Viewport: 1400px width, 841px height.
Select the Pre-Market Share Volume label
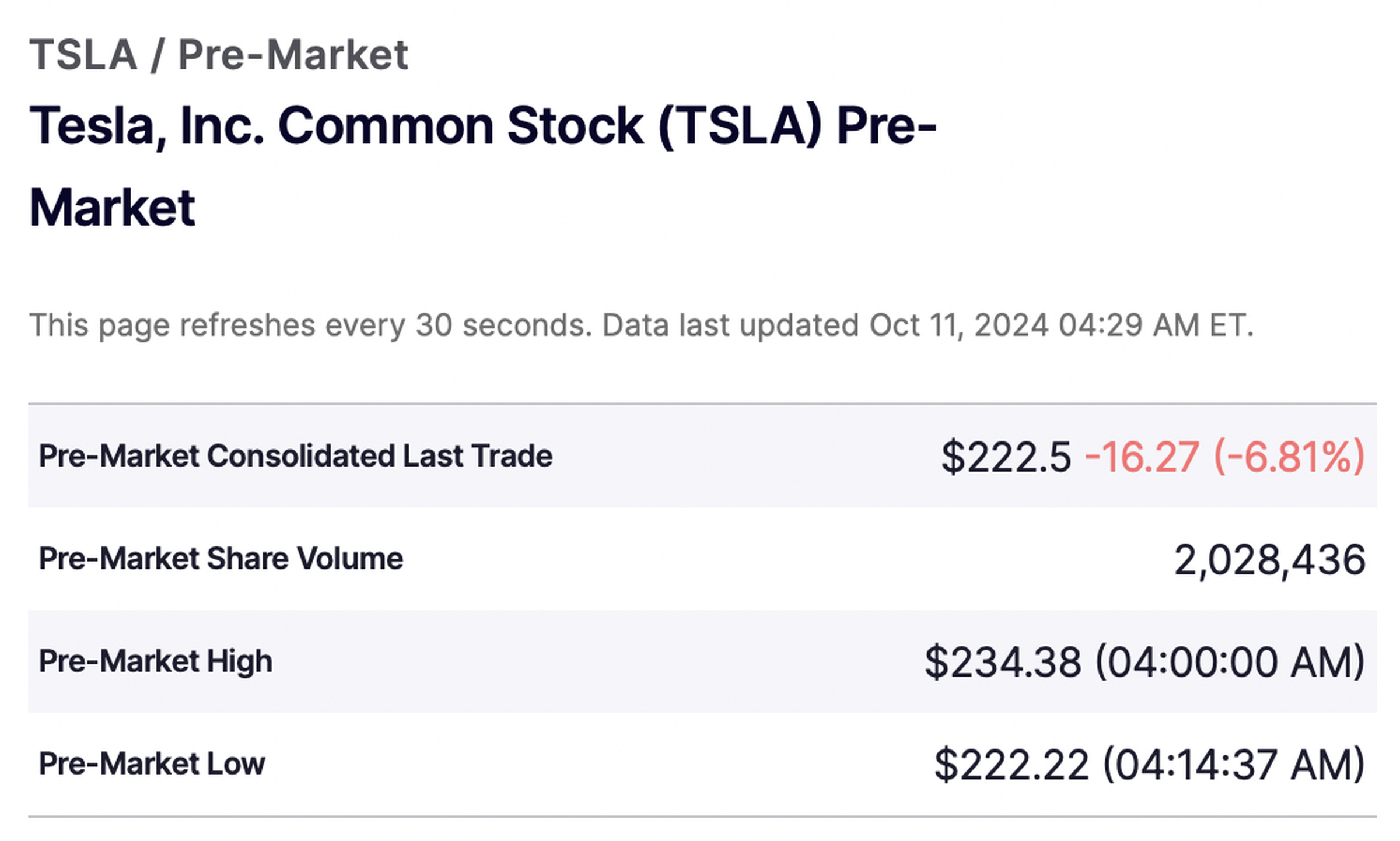[x=220, y=559]
